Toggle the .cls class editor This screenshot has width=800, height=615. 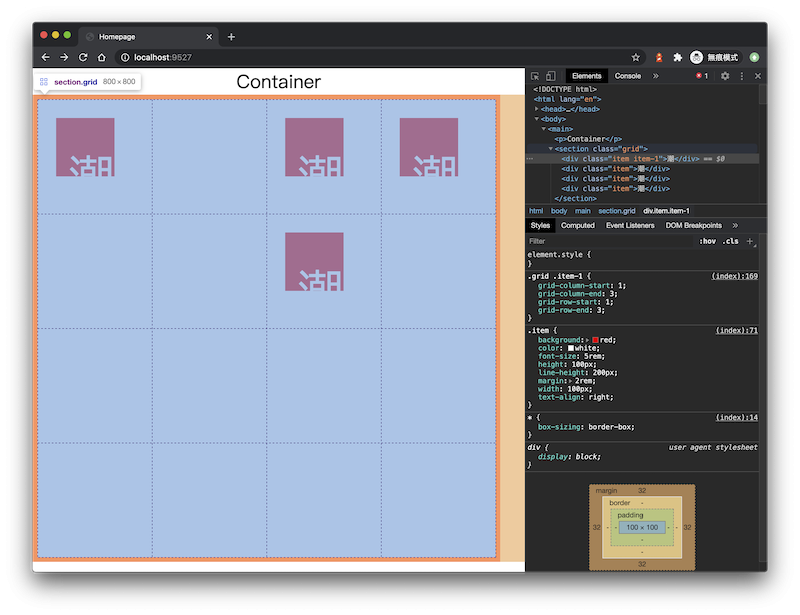coord(731,241)
